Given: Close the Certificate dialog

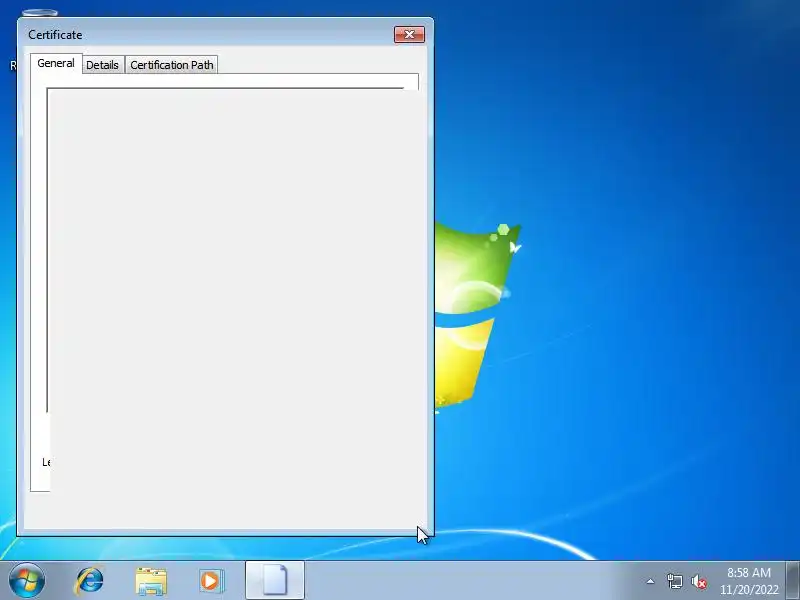Looking at the screenshot, I should tap(409, 35).
